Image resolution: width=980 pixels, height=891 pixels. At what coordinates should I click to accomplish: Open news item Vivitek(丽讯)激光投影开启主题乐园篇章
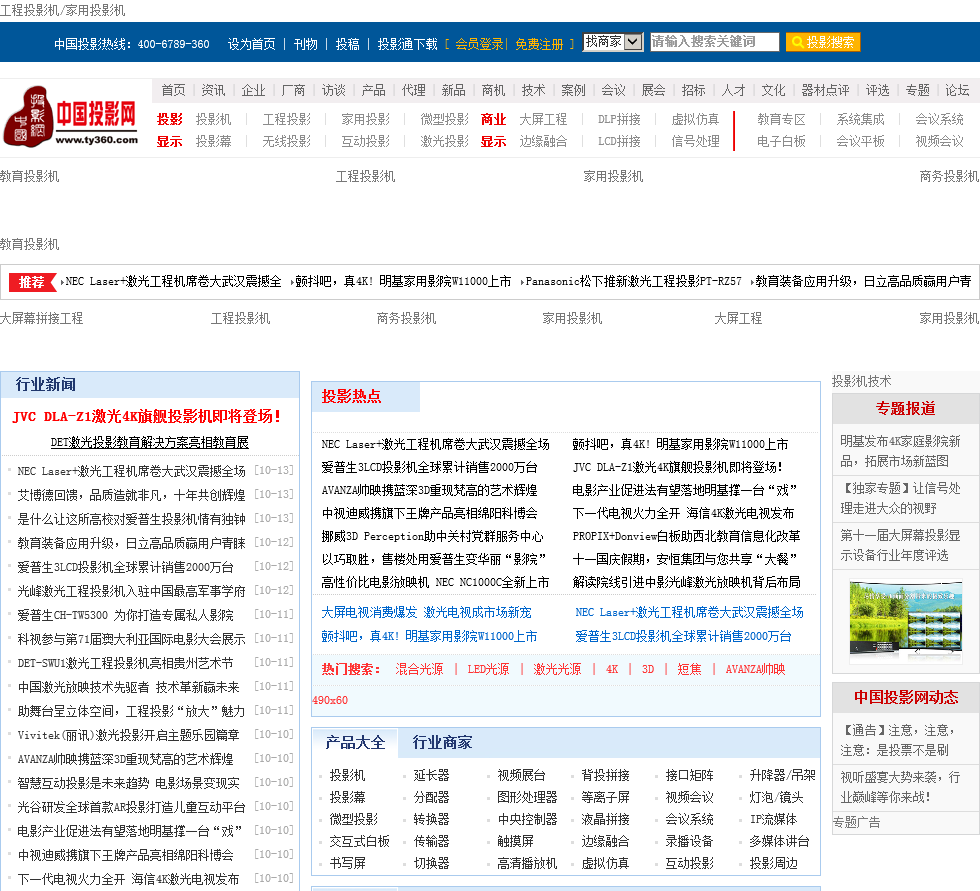128,735
